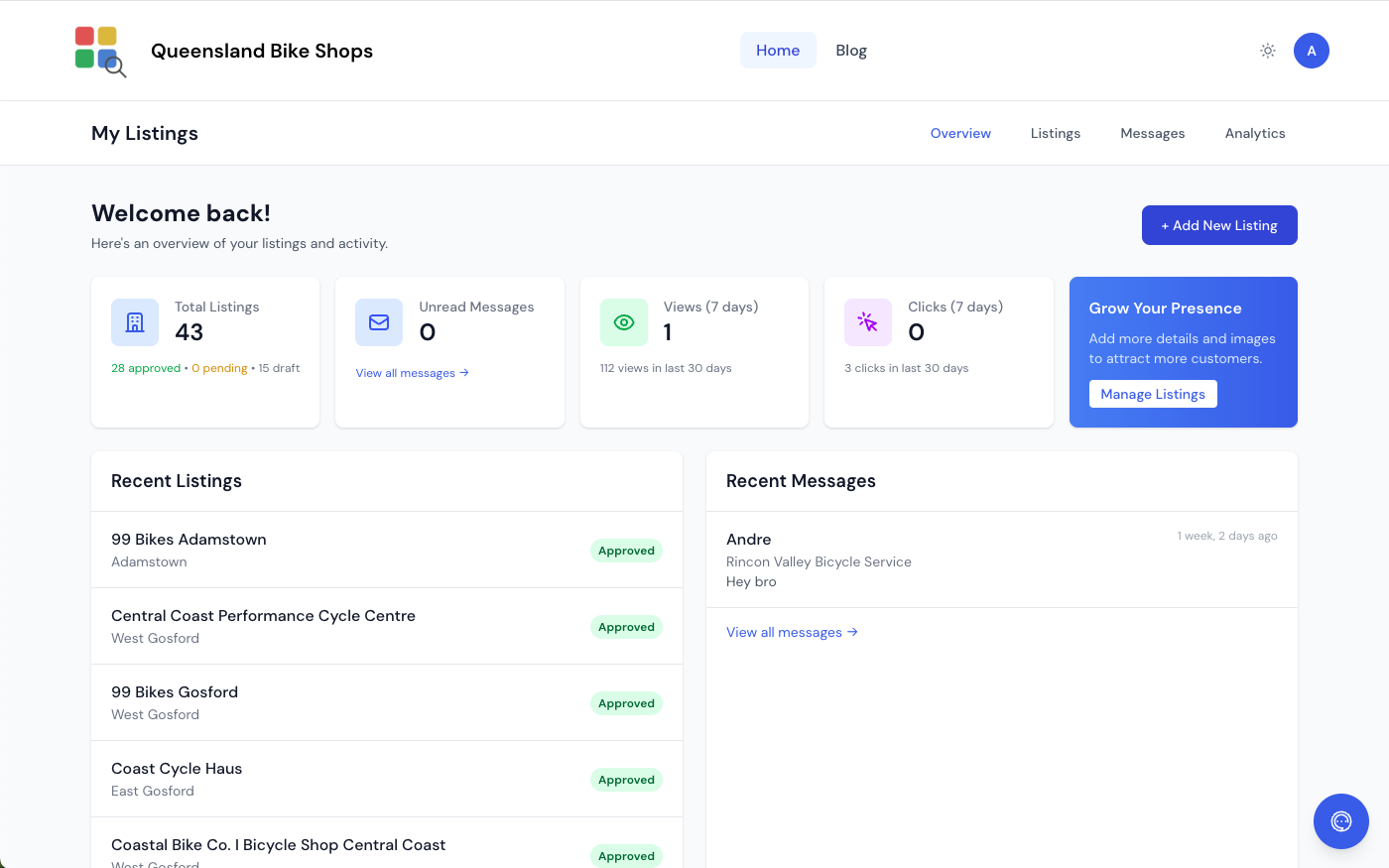Switch to the Listings tab
1389x868 pixels.
click(x=1055, y=132)
